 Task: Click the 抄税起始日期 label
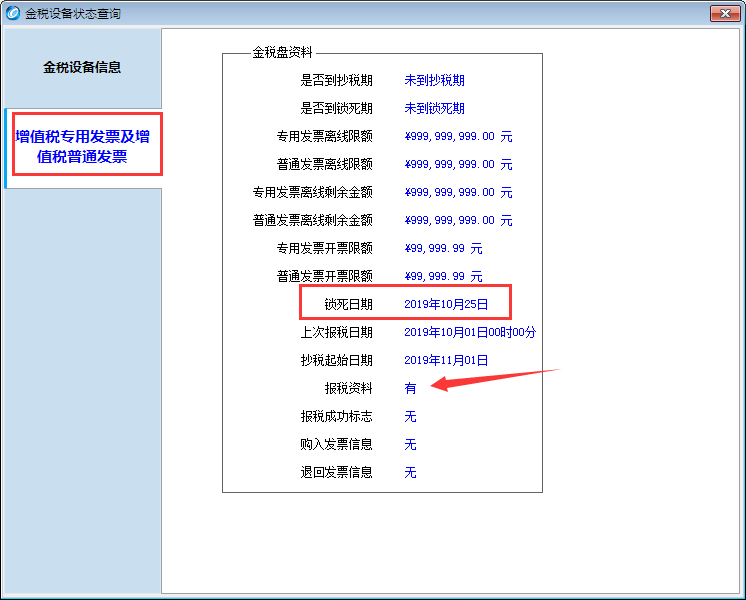coord(336,361)
